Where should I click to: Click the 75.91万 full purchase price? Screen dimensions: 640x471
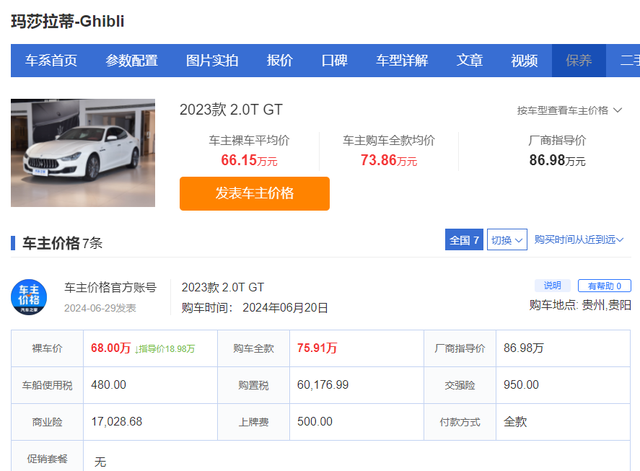tap(317, 348)
